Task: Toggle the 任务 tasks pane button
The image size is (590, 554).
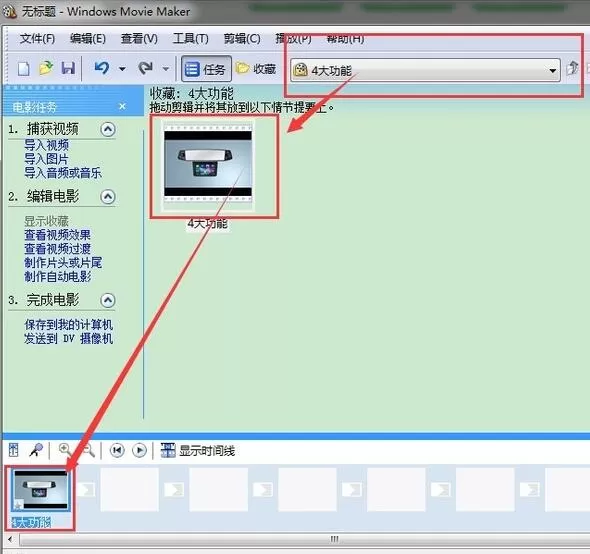Action: coord(206,69)
